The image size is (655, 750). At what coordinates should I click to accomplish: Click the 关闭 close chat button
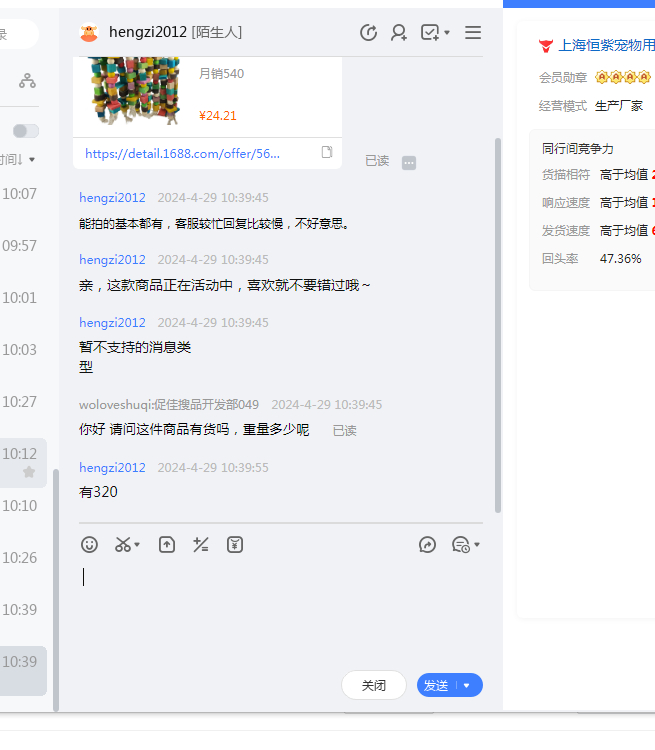pyautogui.click(x=373, y=686)
